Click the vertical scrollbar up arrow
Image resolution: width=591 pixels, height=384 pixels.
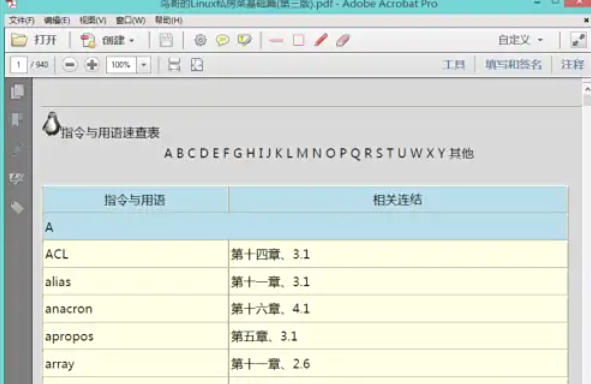click(x=587, y=89)
